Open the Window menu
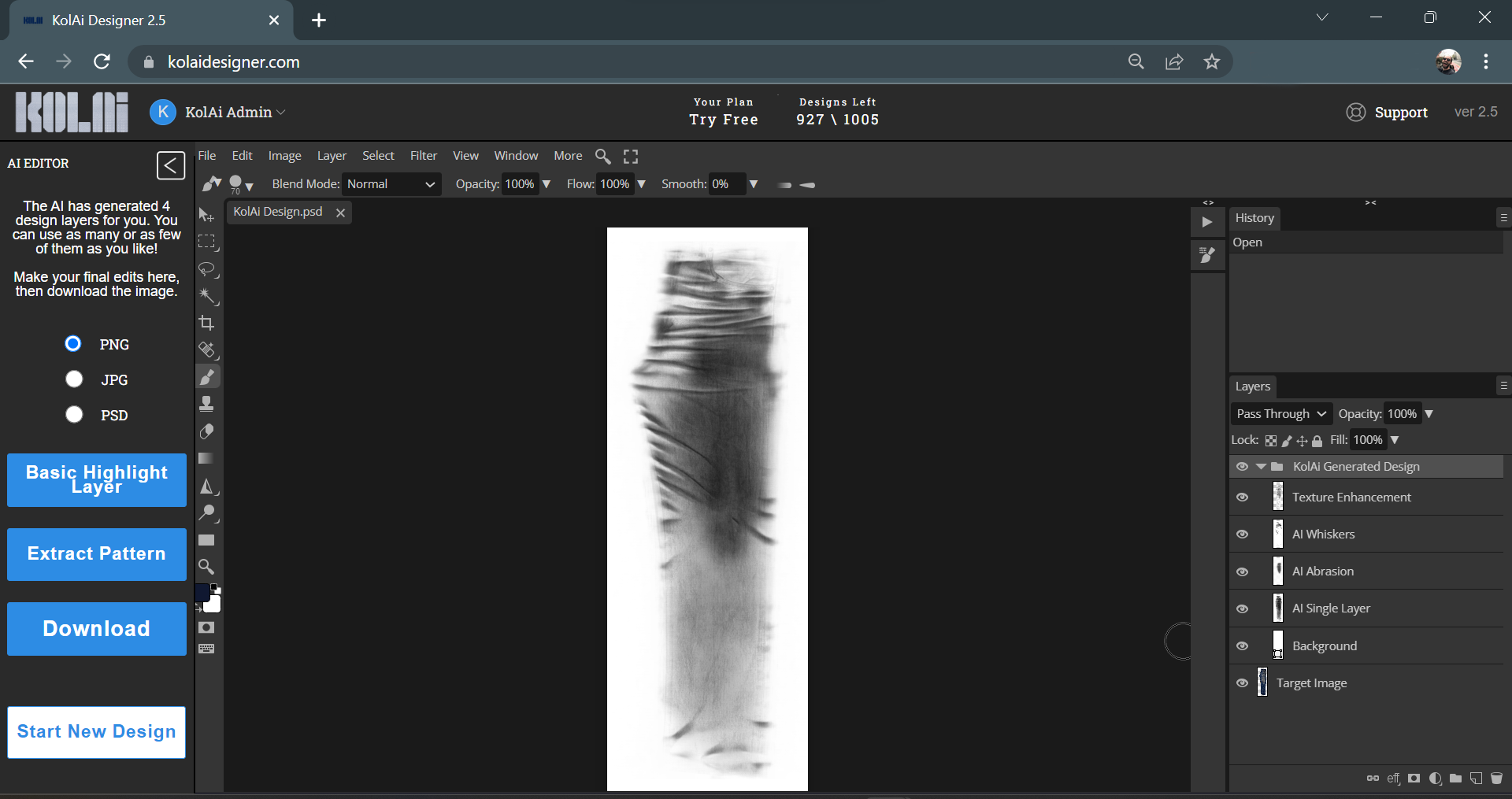The image size is (1512, 799). [516, 156]
